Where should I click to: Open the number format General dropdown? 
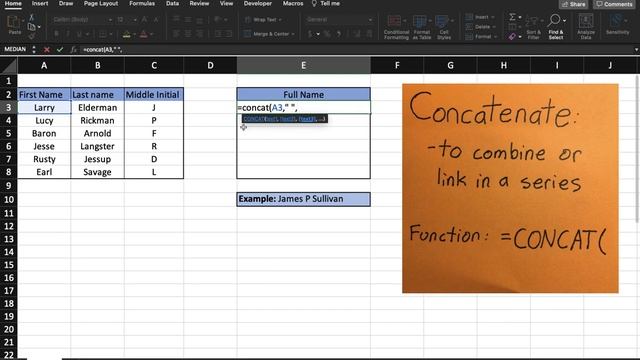pos(370,20)
